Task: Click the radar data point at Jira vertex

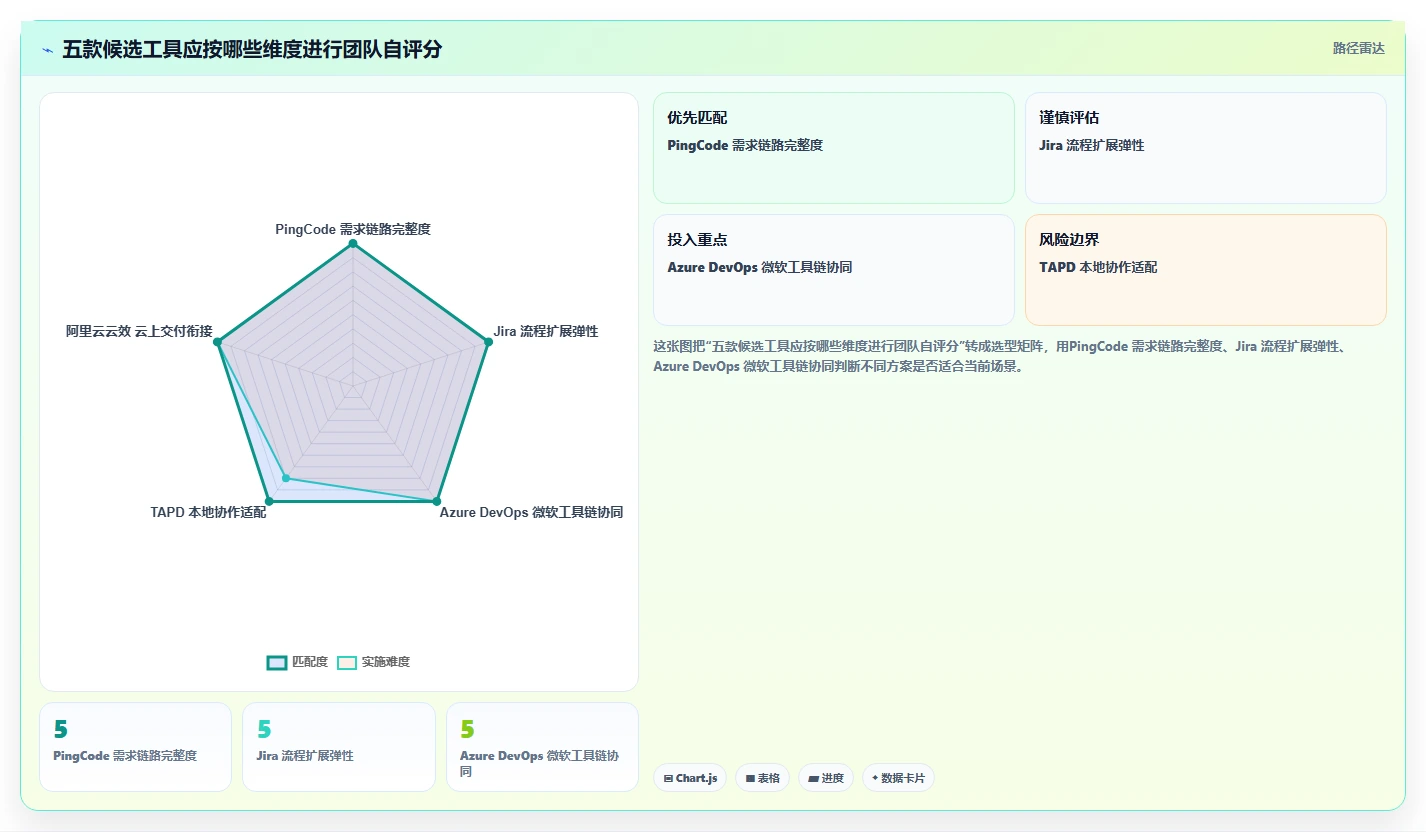Action: pos(488,342)
